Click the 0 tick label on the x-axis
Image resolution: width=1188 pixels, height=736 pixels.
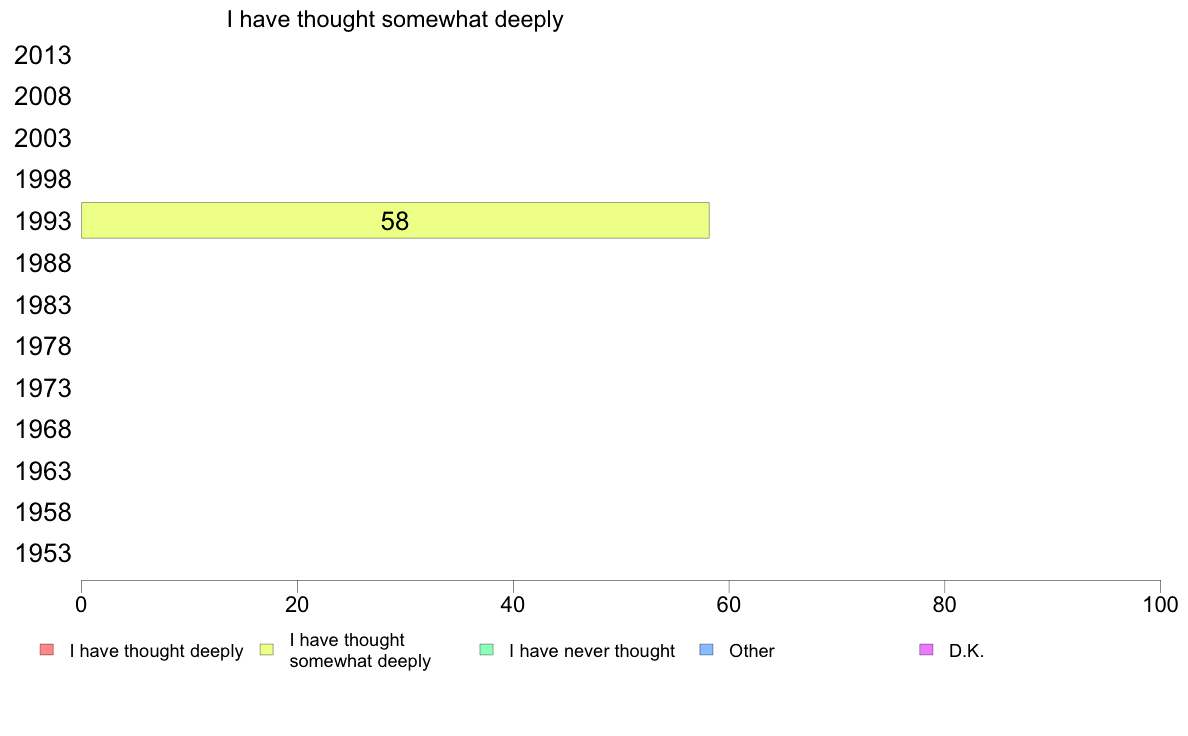[81, 604]
